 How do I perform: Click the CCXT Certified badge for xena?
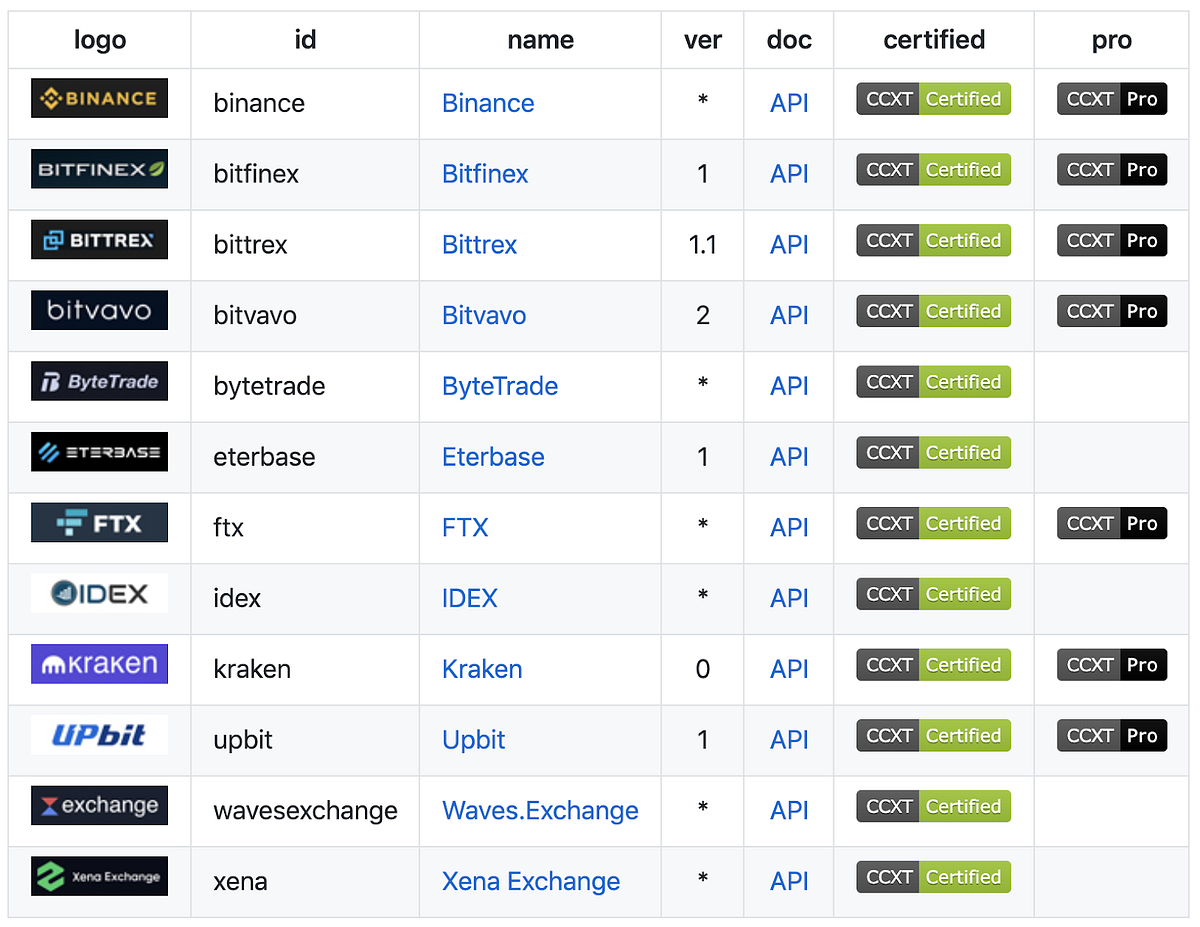coord(933,876)
